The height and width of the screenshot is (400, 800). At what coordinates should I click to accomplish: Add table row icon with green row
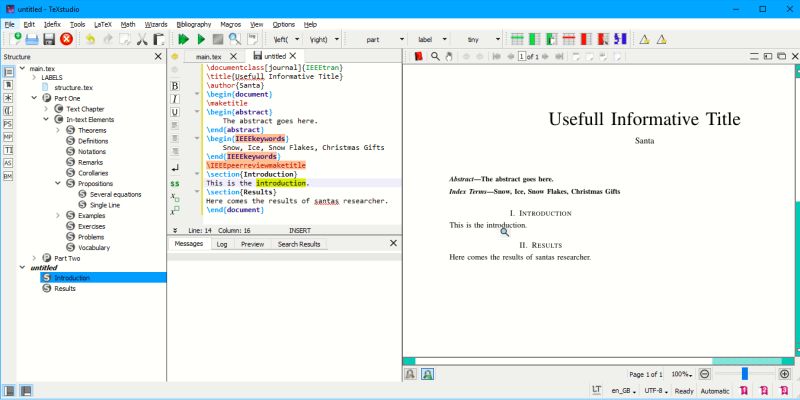[x=517, y=39]
